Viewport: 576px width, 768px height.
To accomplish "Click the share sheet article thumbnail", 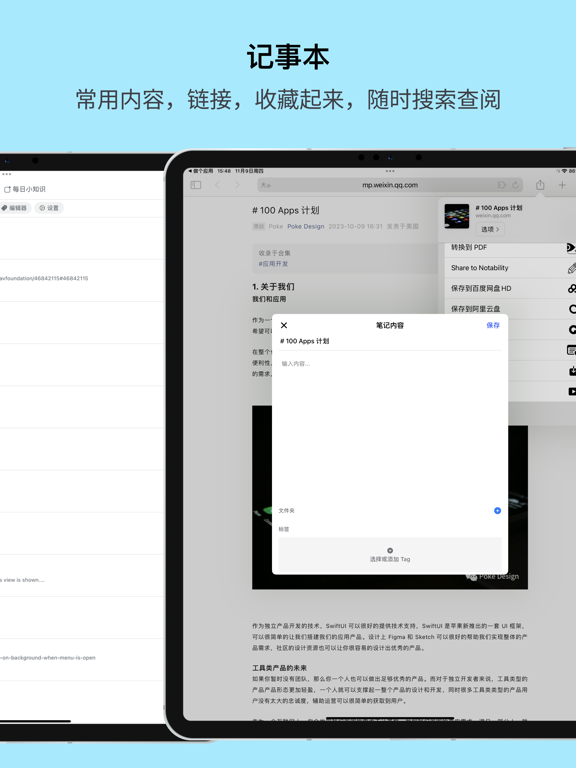I will tap(456, 216).
